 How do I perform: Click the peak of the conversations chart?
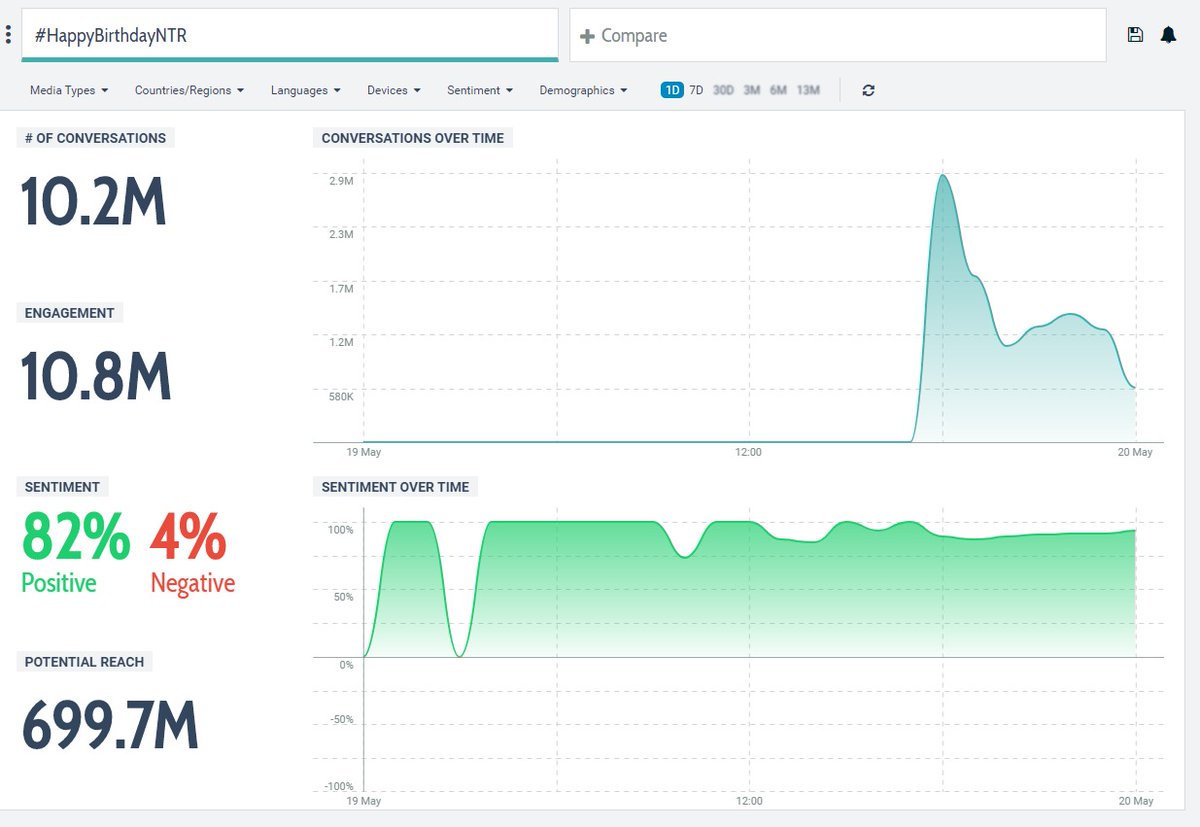942,176
